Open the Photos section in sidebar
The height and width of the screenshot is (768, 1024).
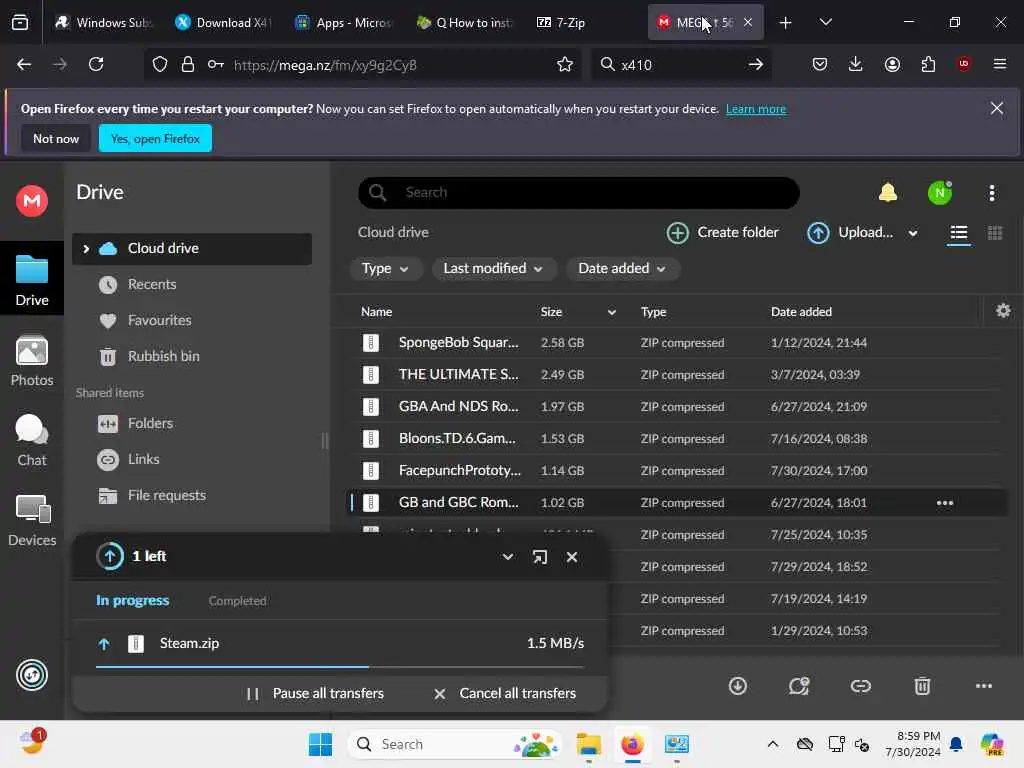(x=31, y=361)
